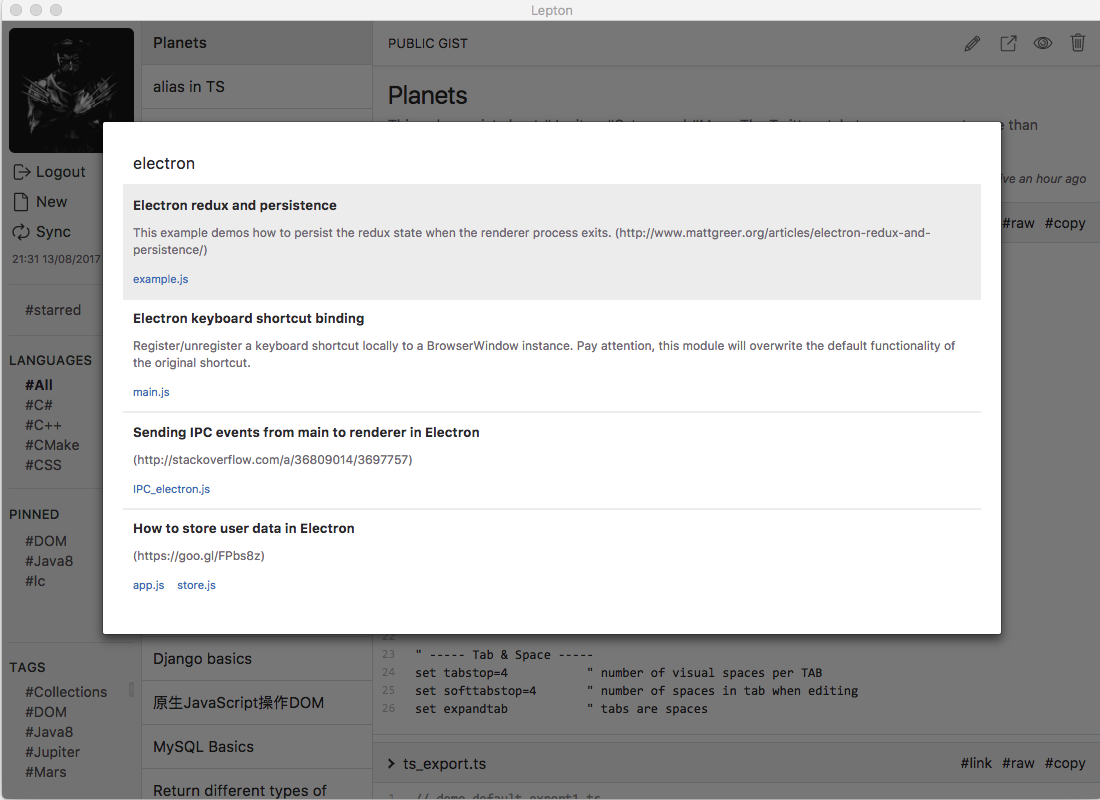Select #Mars in Tags list

point(46,772)
